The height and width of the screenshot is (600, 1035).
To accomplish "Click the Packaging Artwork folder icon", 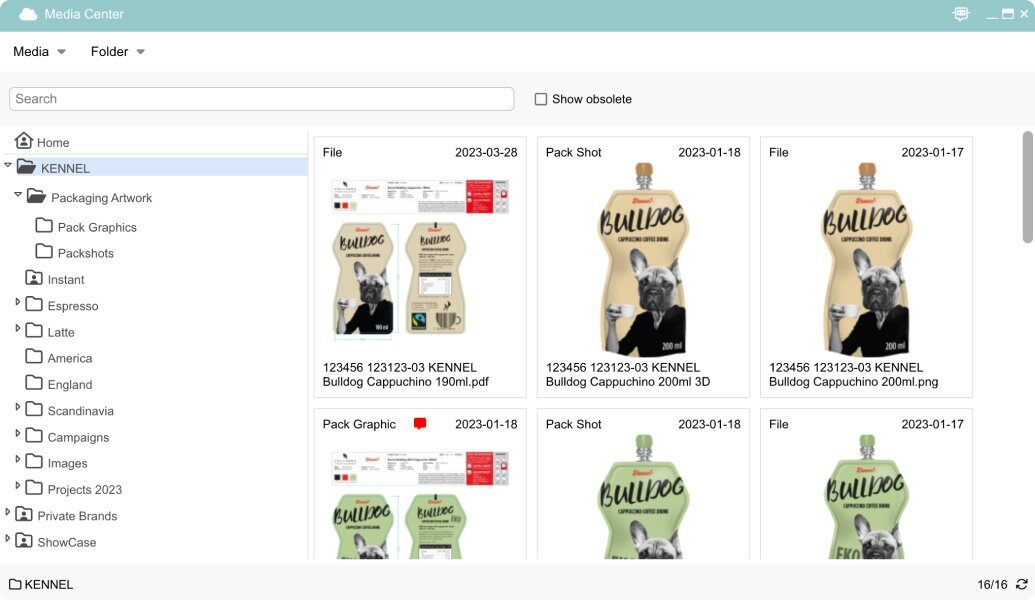I will (36, 196).
